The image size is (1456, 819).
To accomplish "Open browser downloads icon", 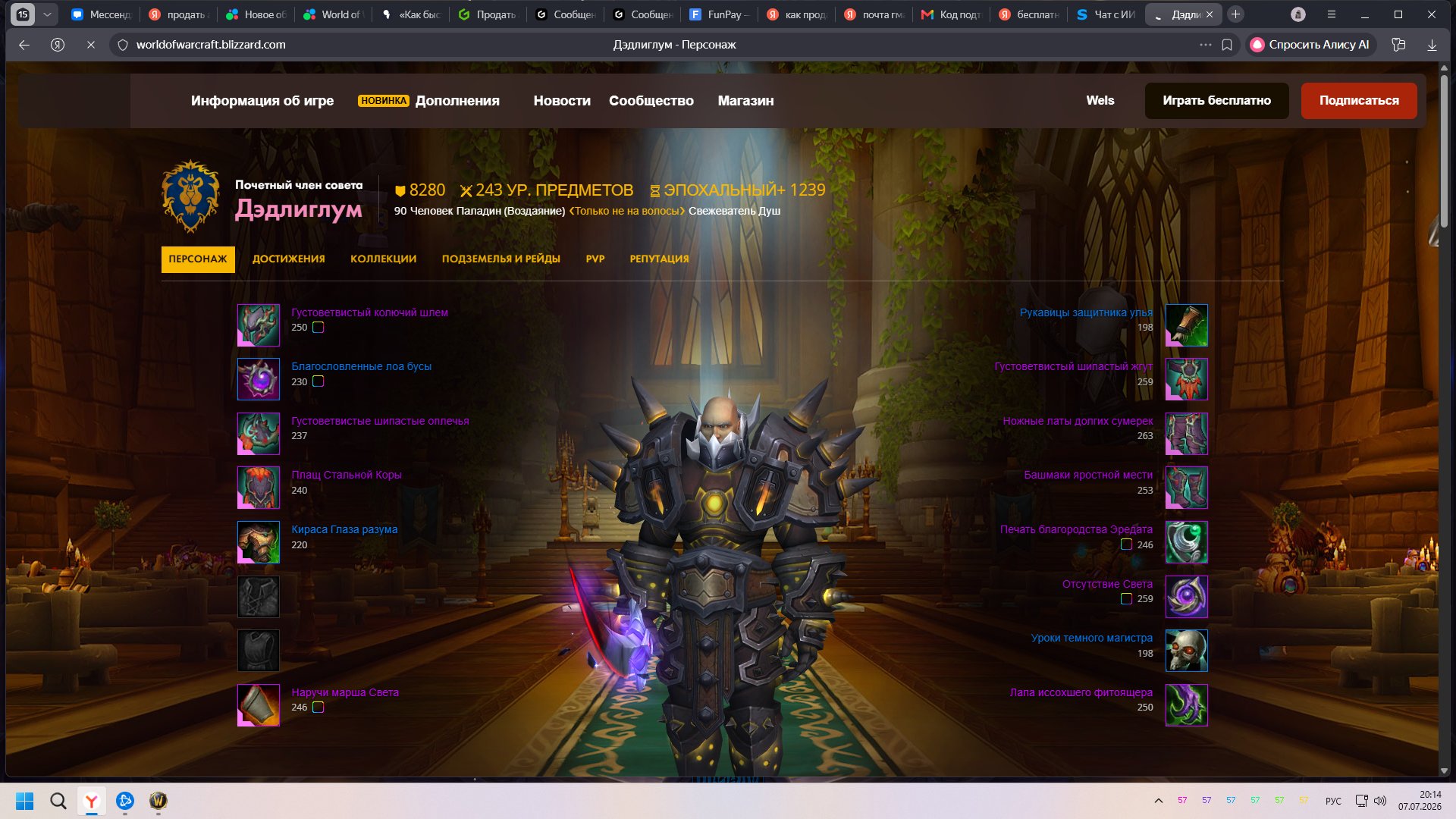I will tap(1432, 45).
